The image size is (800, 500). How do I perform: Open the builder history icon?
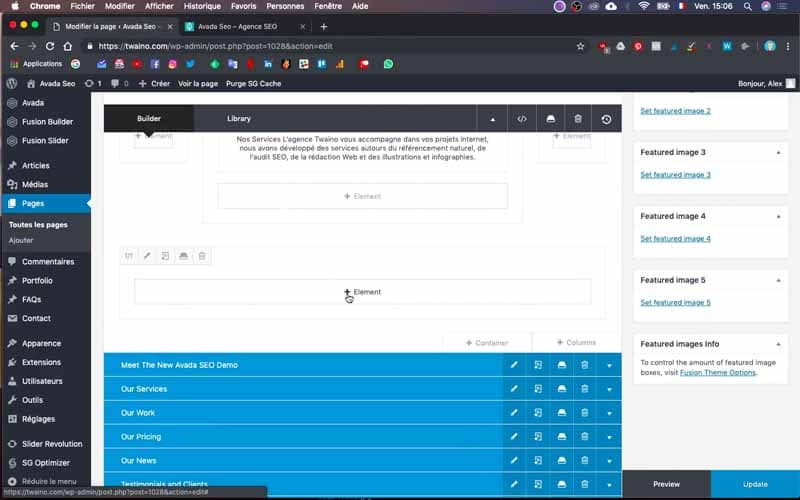click(606, 119)
